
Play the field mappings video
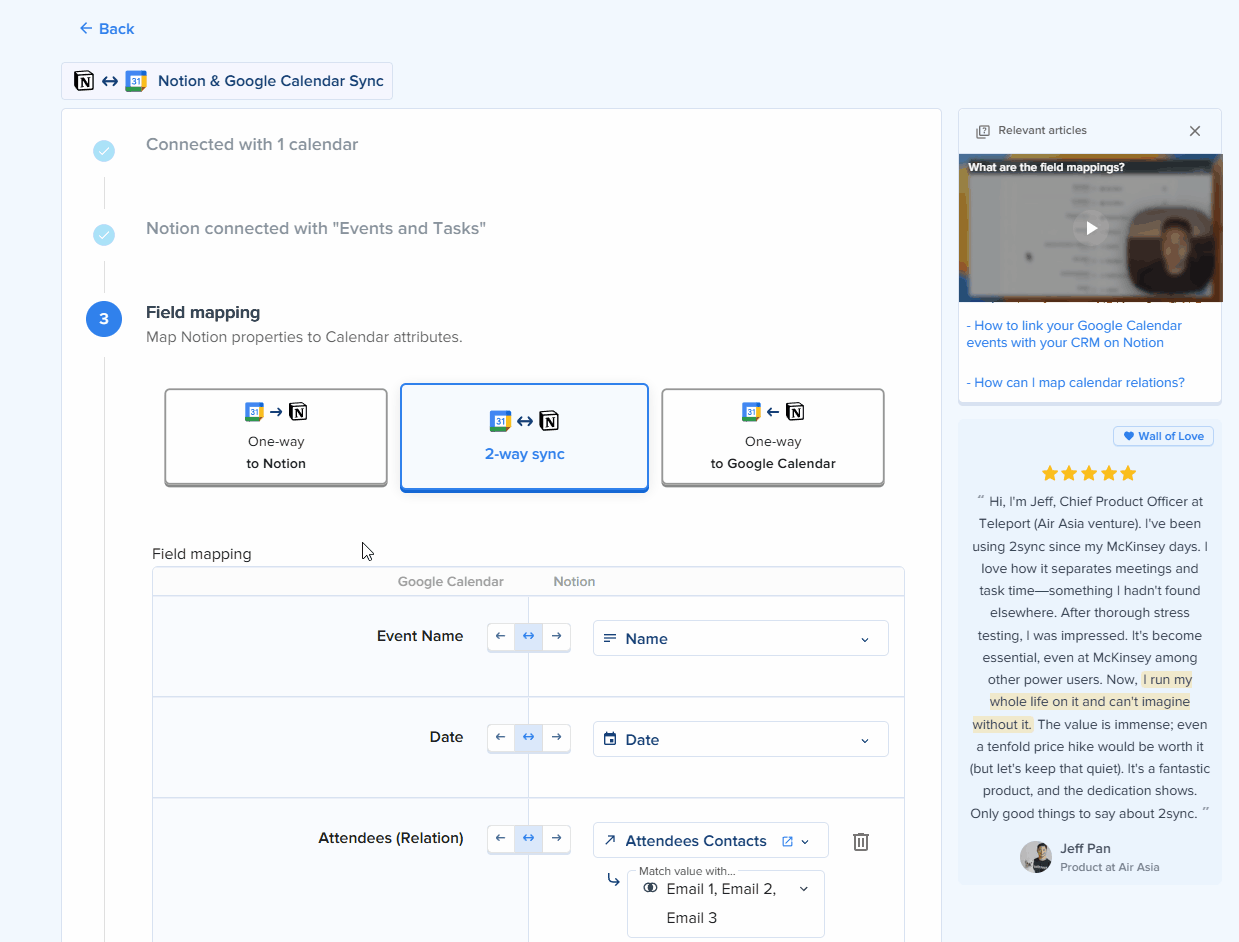1091,228
